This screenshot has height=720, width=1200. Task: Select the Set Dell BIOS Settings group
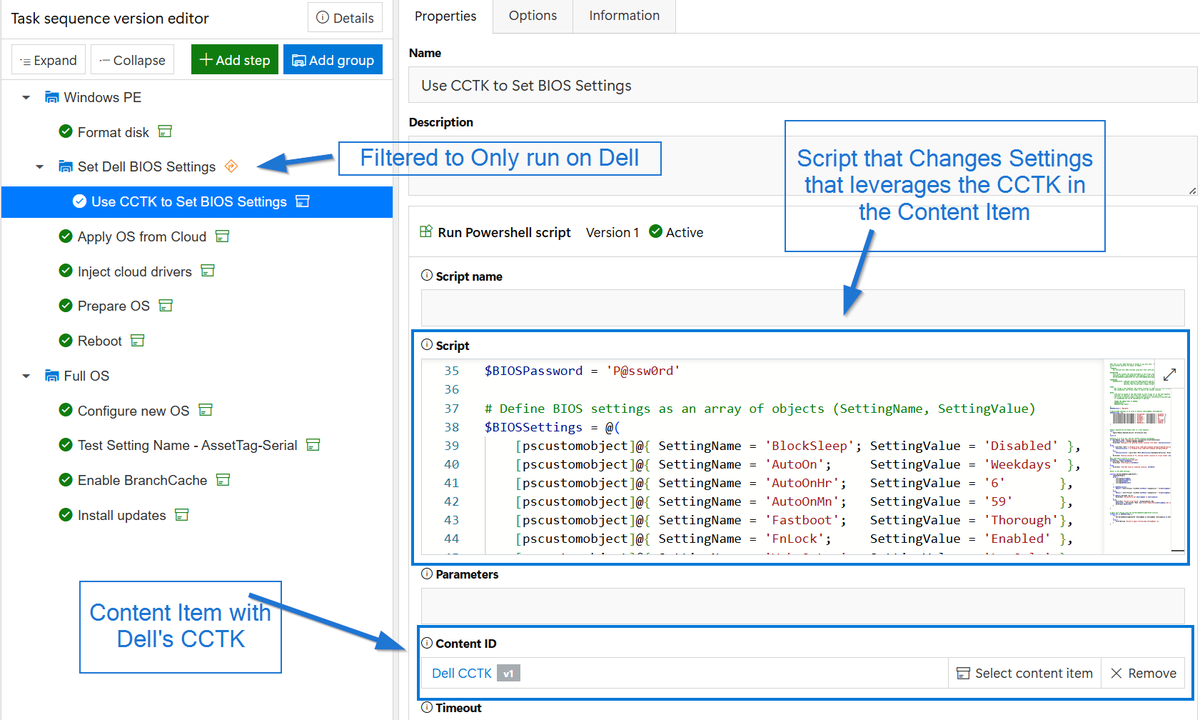[146, 167]
